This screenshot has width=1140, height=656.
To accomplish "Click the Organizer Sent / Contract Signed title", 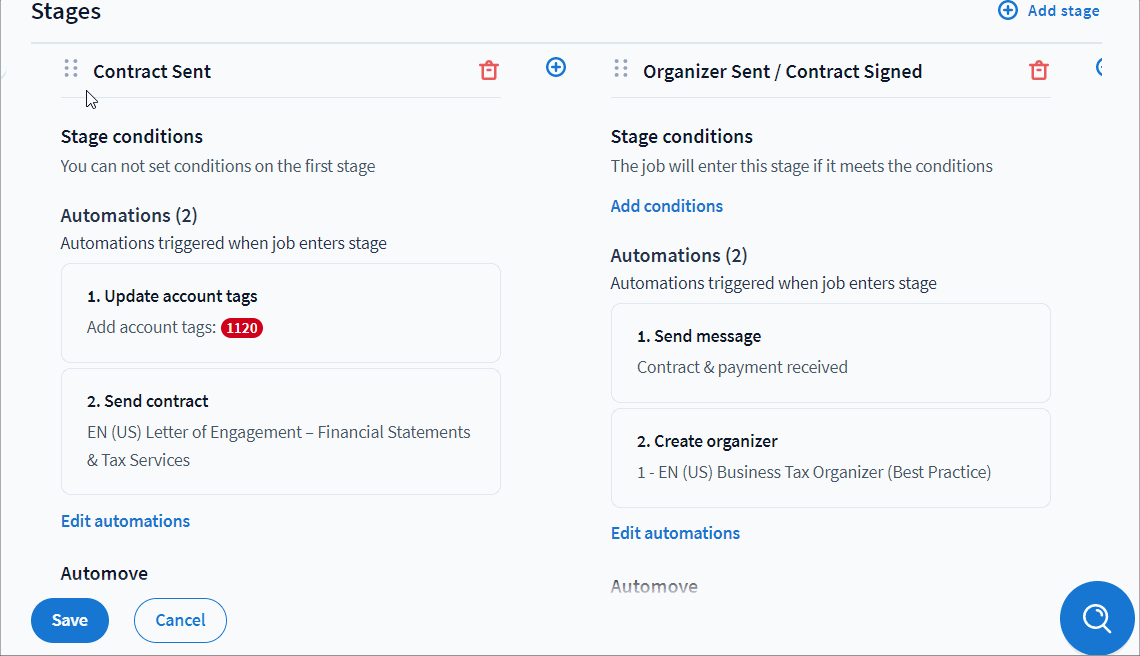I will (782, 72).
